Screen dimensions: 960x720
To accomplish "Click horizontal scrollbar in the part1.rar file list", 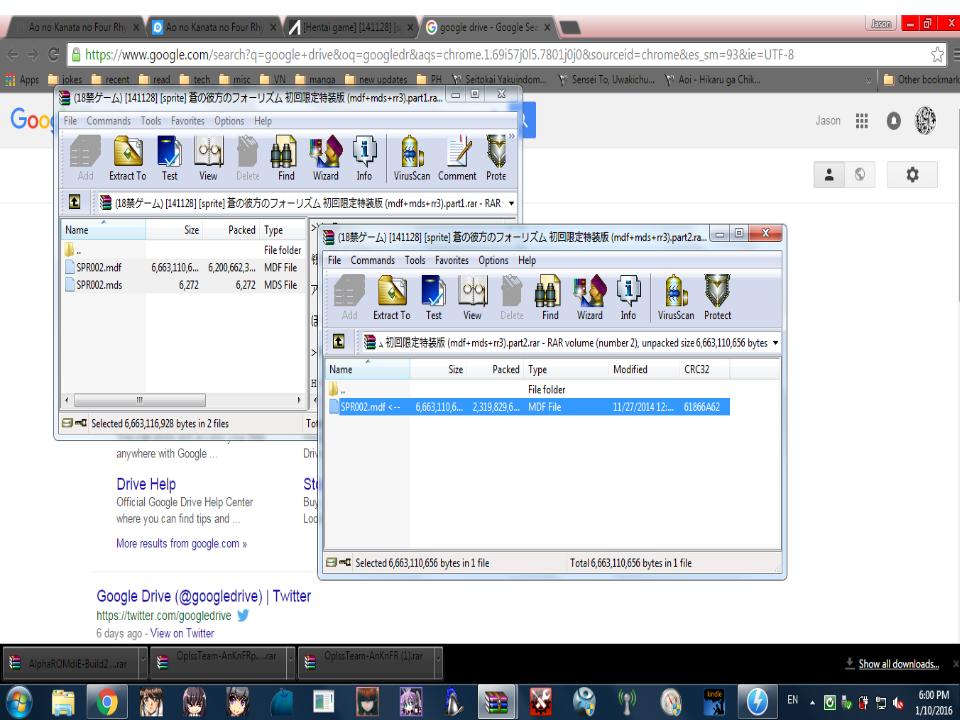I will coord(180,400).
